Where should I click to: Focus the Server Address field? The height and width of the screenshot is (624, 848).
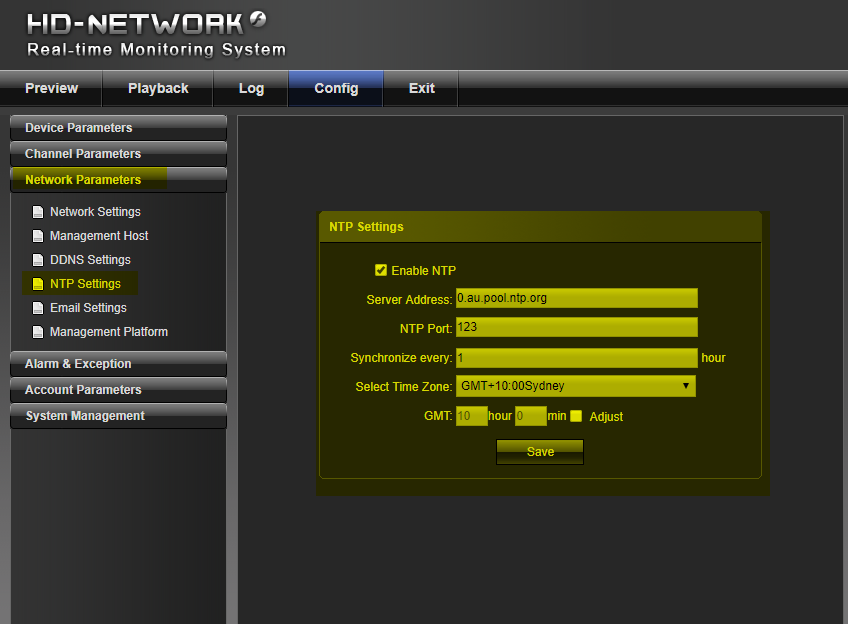coord(577,298)
